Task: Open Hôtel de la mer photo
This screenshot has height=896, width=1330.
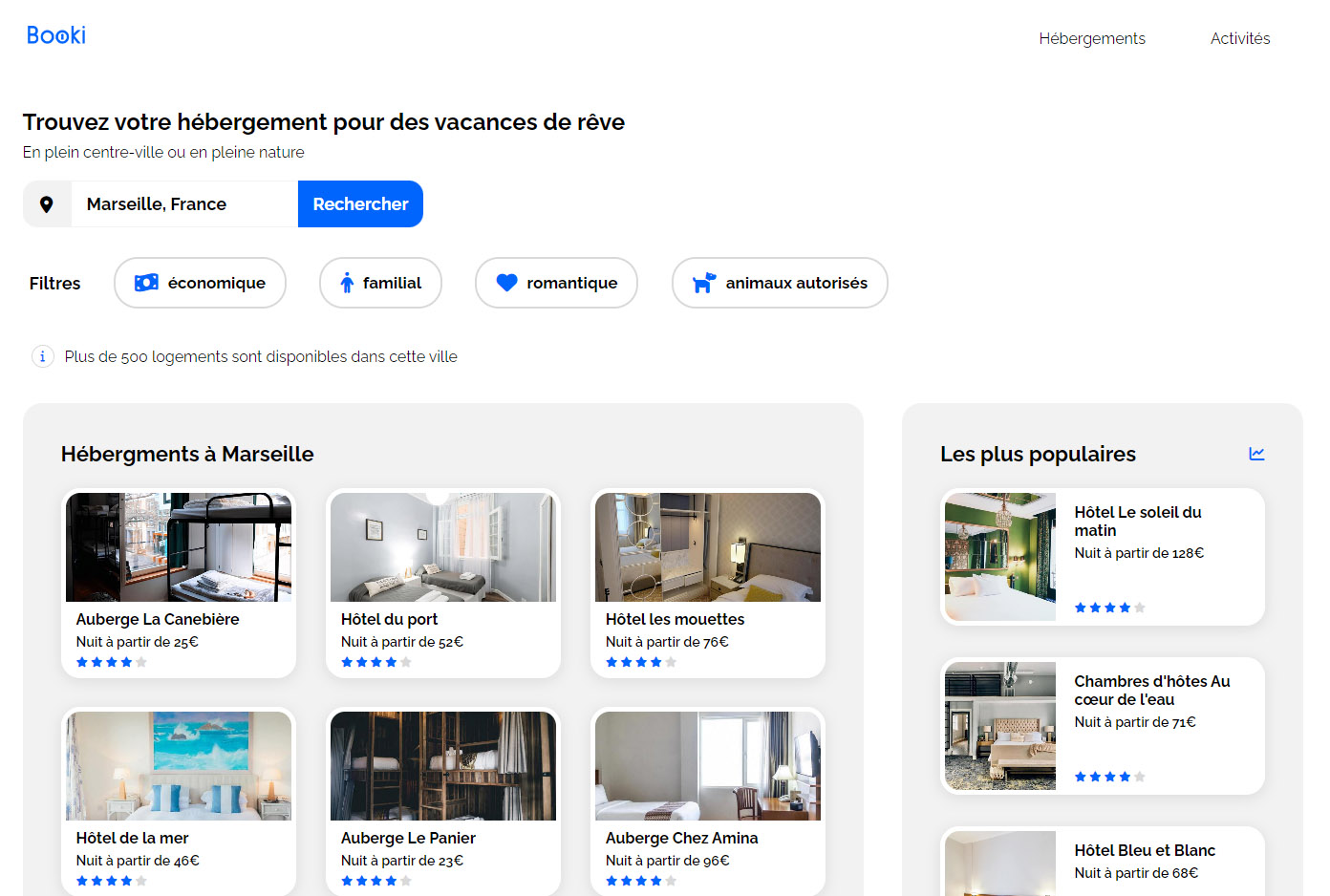Action: 179,766
